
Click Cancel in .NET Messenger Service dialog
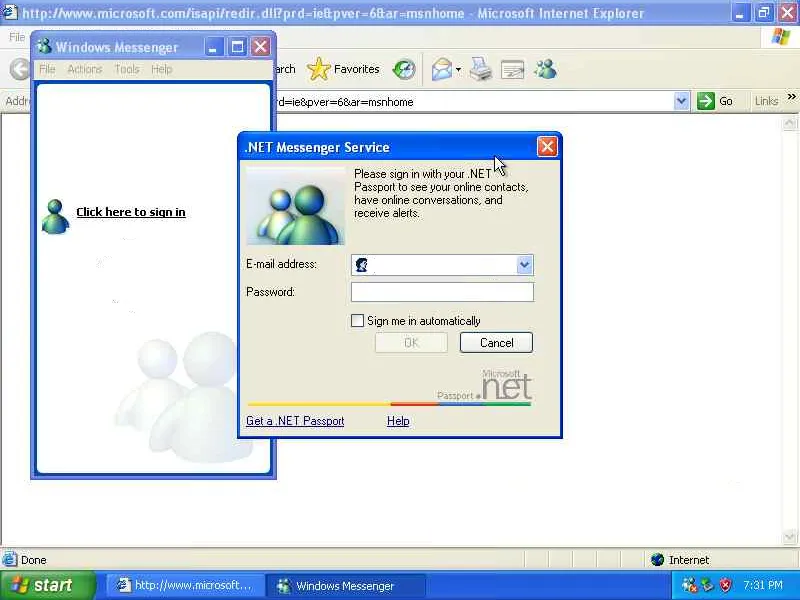tap(496, 343)
